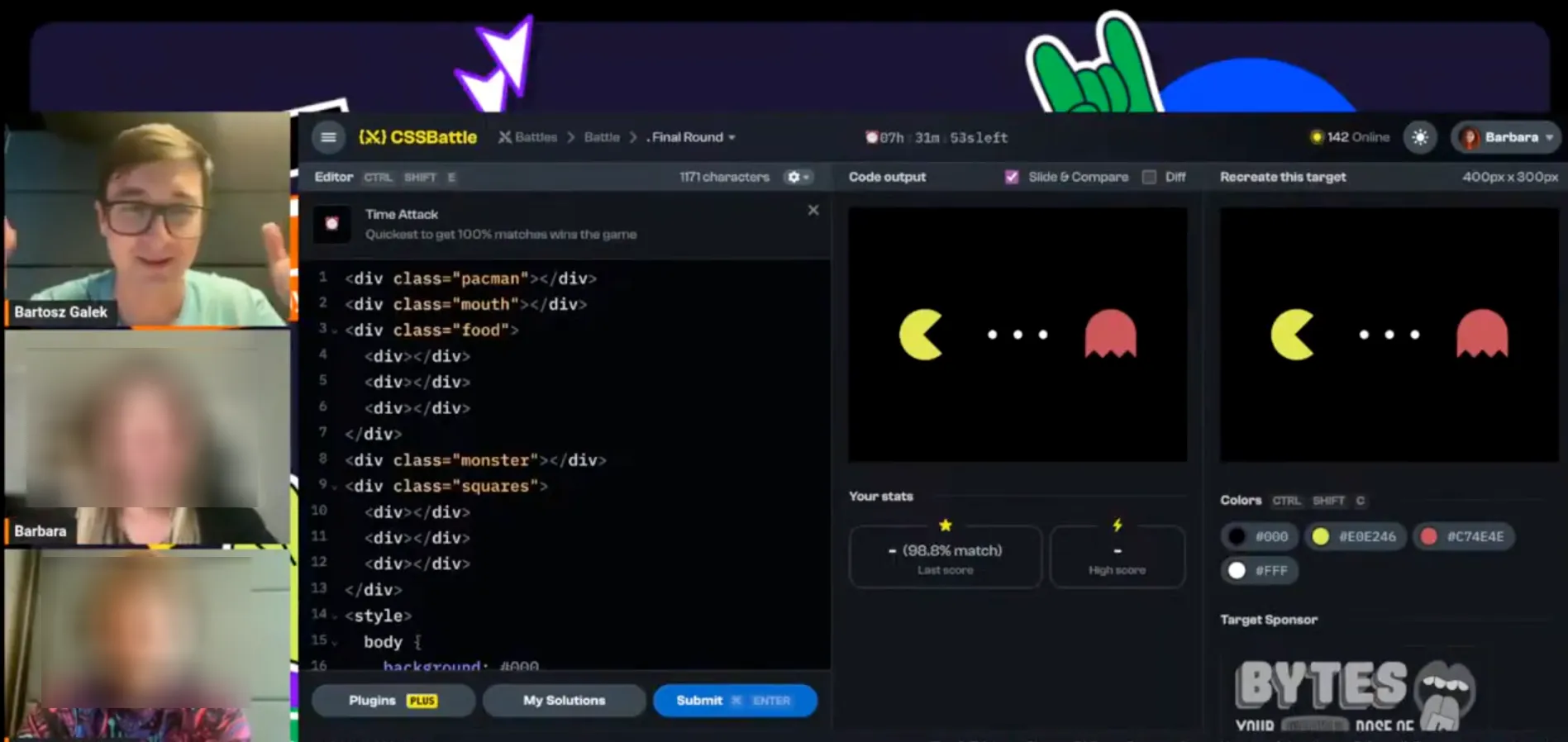The width and height of the screenshot is (1568, 742).
Task: Collapse the food div fold arrow
Action: (x=335, y=331)
